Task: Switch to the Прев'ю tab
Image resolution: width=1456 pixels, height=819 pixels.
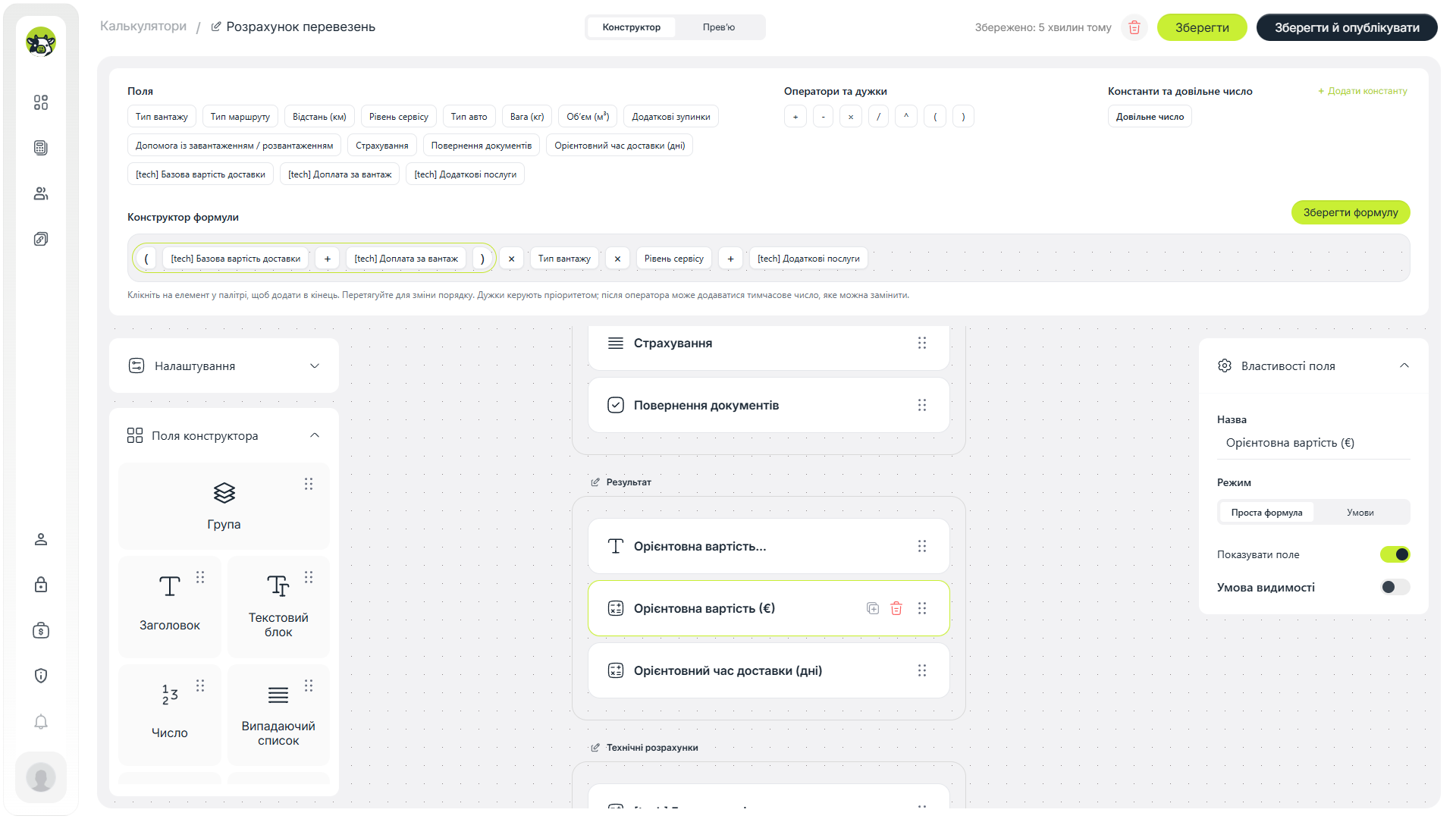Action: coord(718,27)
